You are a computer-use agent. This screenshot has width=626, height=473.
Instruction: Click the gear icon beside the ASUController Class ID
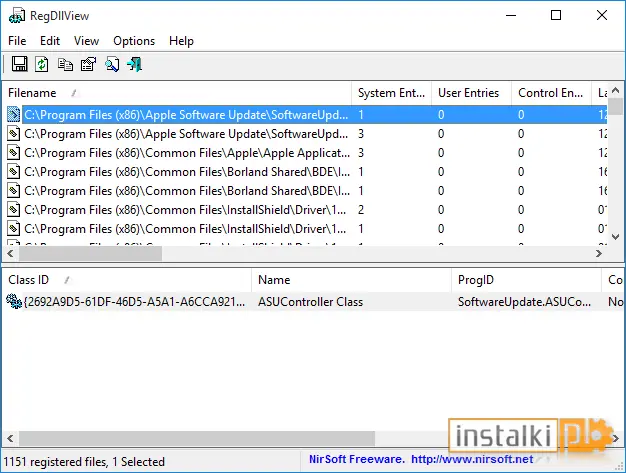14,301
